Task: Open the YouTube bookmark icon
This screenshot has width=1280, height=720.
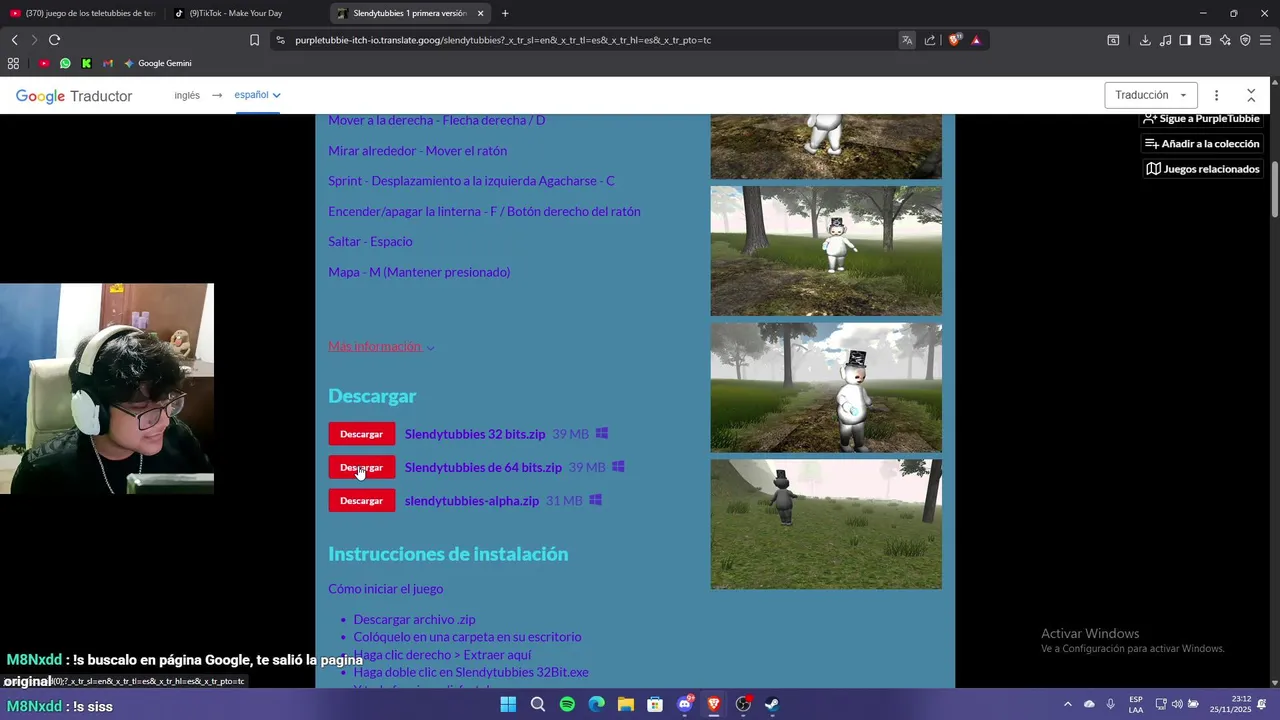Action: 44,63
